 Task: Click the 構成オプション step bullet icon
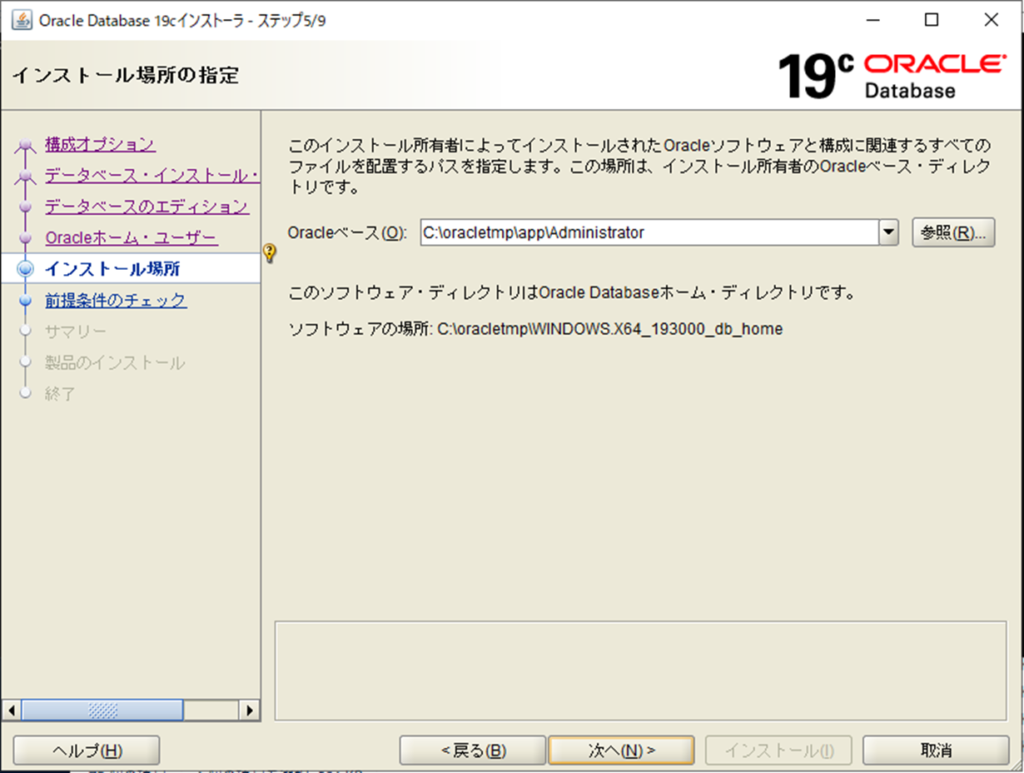point(26,146)
